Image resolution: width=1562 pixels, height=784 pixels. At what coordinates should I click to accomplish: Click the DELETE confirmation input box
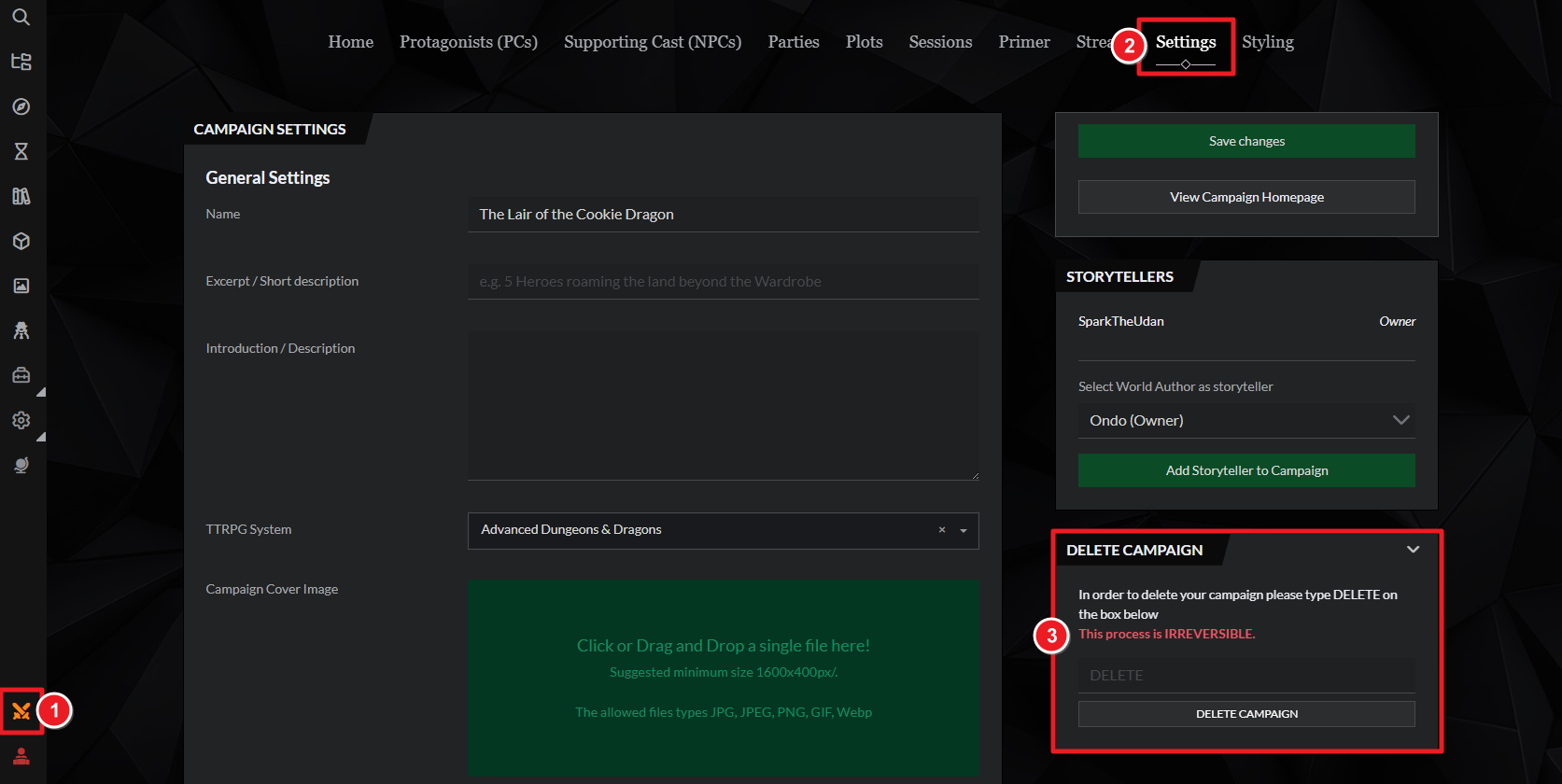click(x=1246, y=676)
